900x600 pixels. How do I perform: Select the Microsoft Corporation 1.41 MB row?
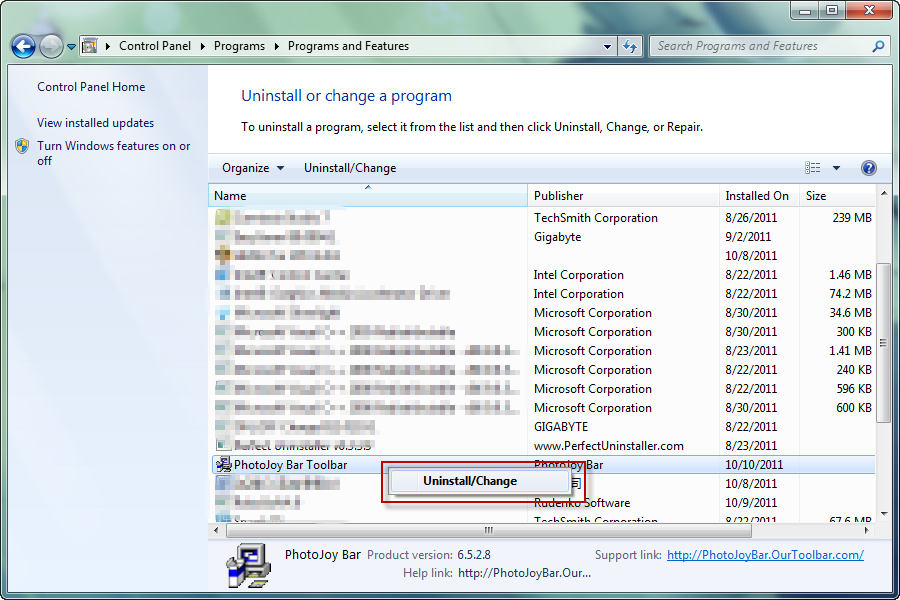pos(542,350)
